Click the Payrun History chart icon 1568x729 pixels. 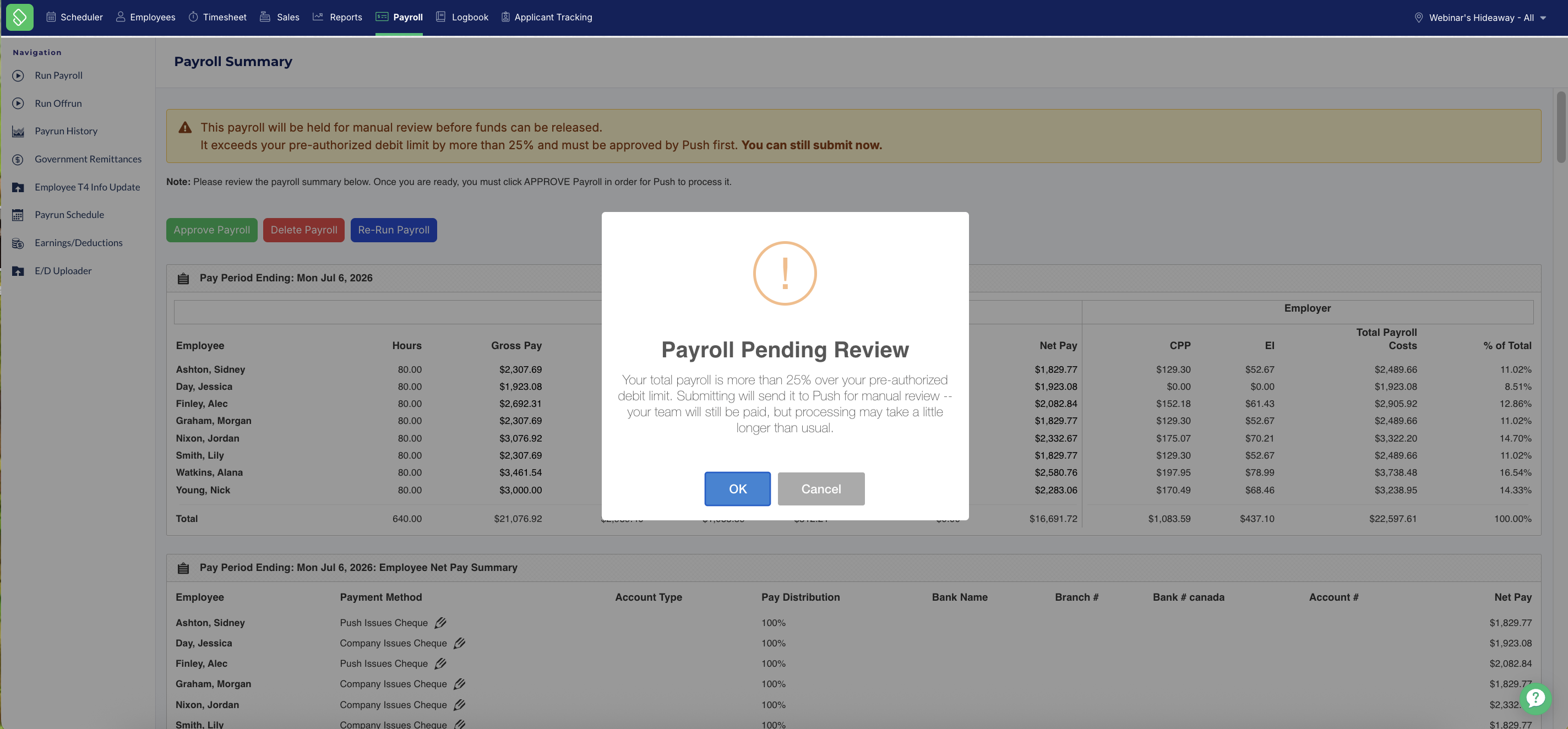[18, 132]
